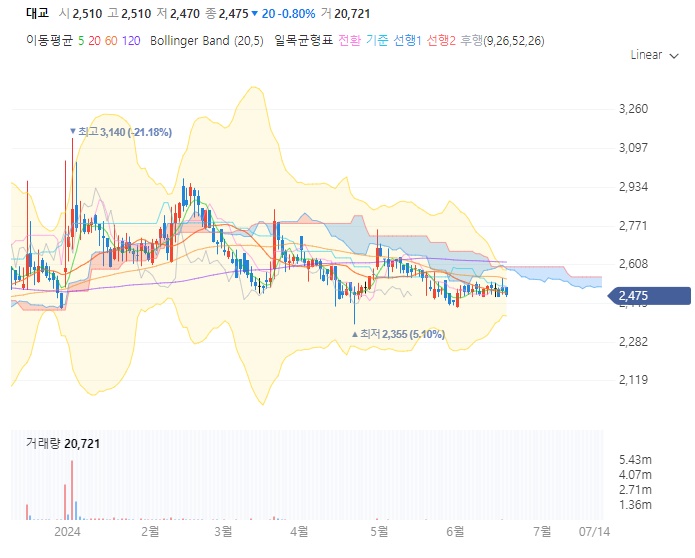The width and height of the screenshot is (695, 558).
Task: Click the 2.71m volume axis label
Action: [636, 490]
